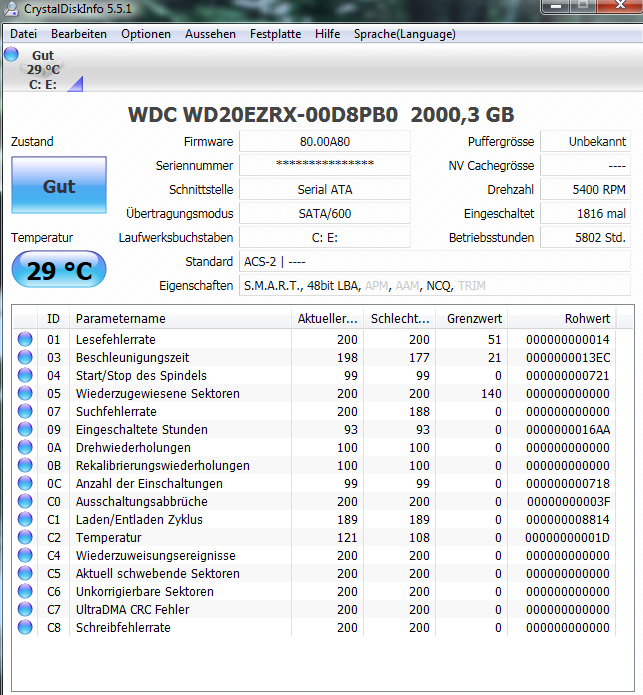This screenshot has width=643, height=695.
Task: Minimize the CrystalDiskInfo window
Action: [x=557, y=6]
